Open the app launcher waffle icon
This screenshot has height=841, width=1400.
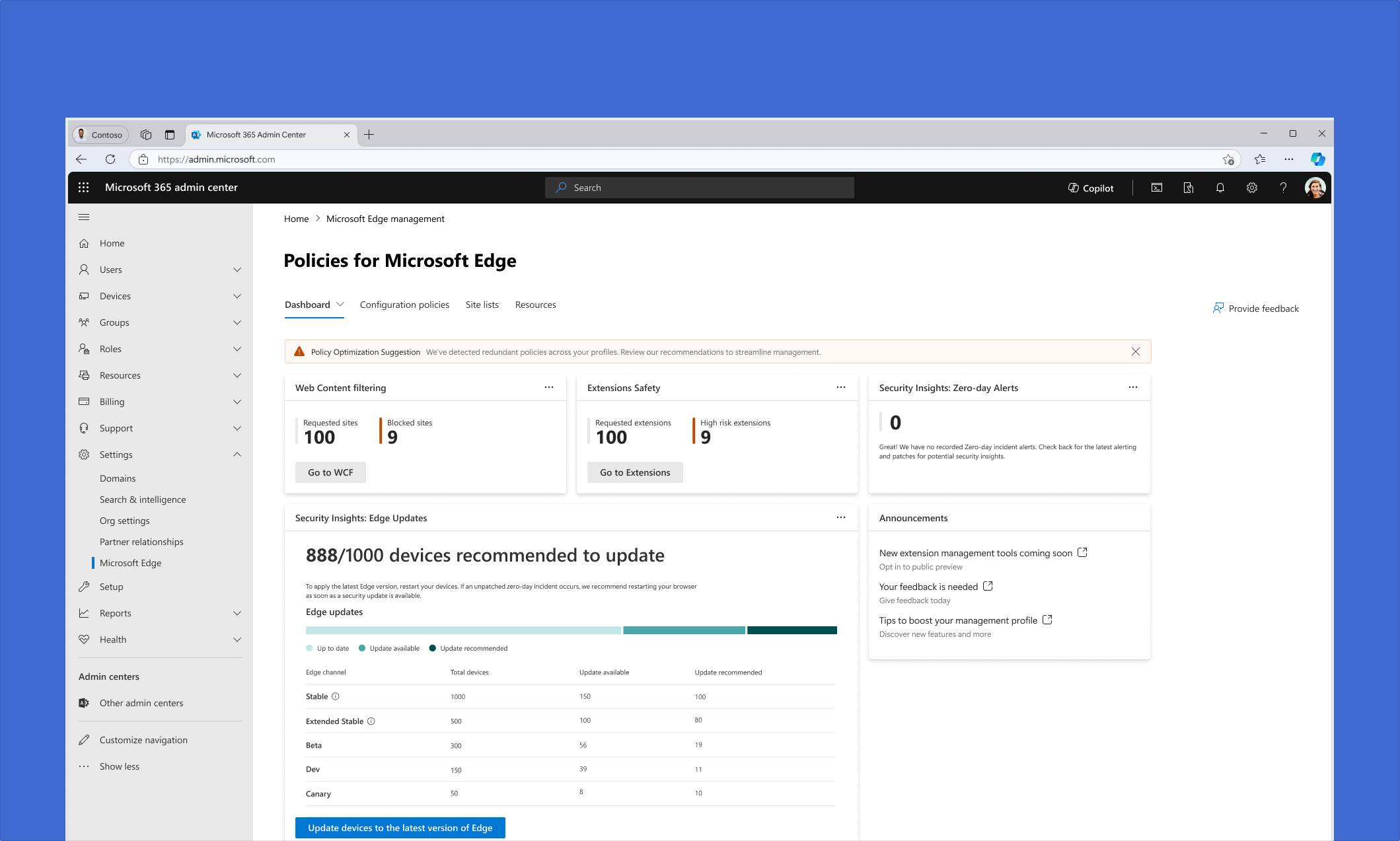[x=83, y=188]
